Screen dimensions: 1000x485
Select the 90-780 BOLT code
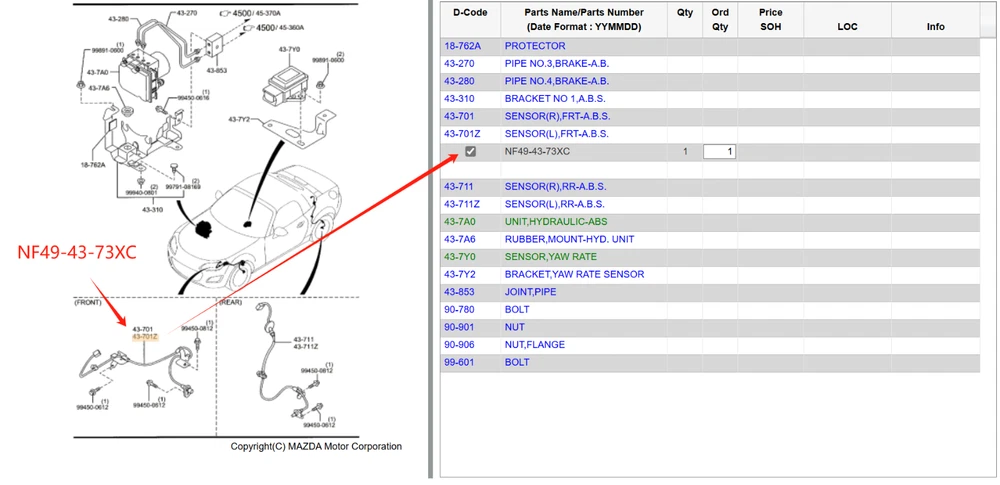459,310
